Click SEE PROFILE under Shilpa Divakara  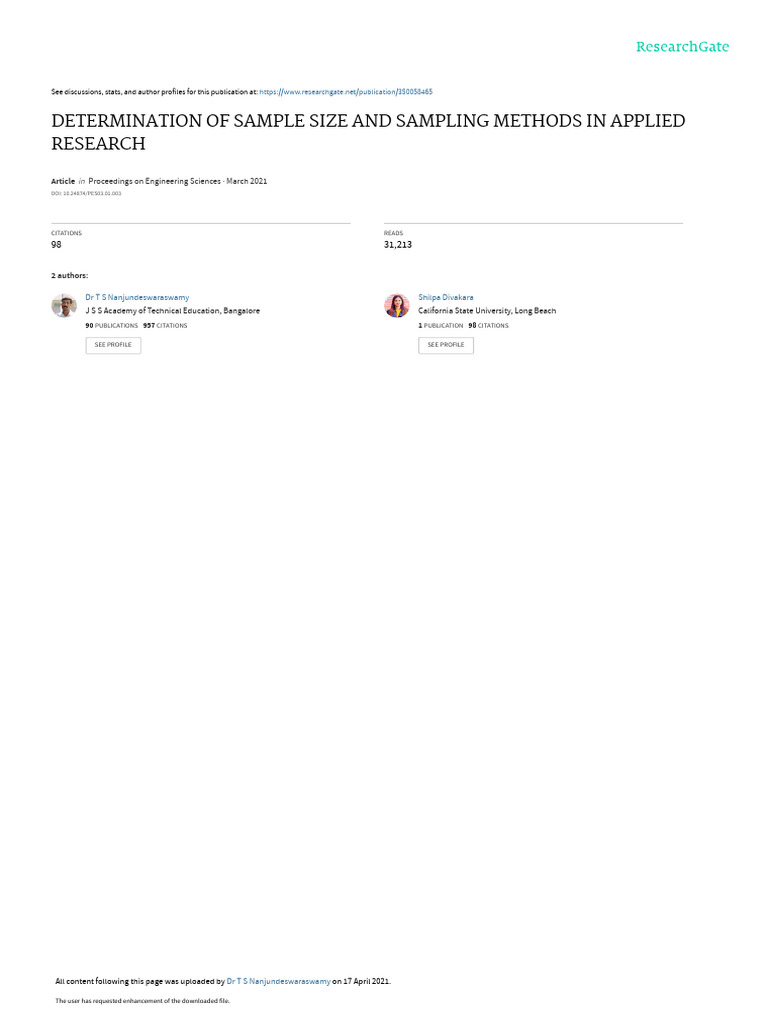click(446, 345)
